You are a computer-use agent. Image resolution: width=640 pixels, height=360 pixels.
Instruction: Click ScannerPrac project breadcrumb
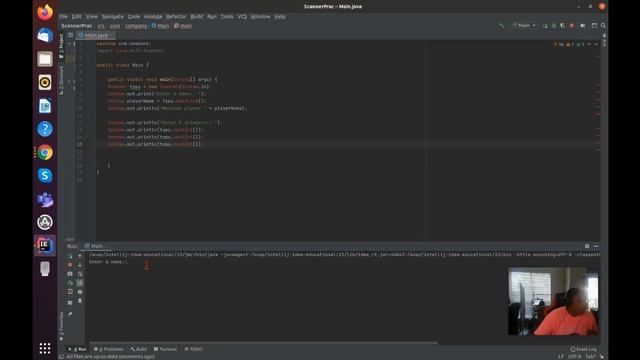76,26
